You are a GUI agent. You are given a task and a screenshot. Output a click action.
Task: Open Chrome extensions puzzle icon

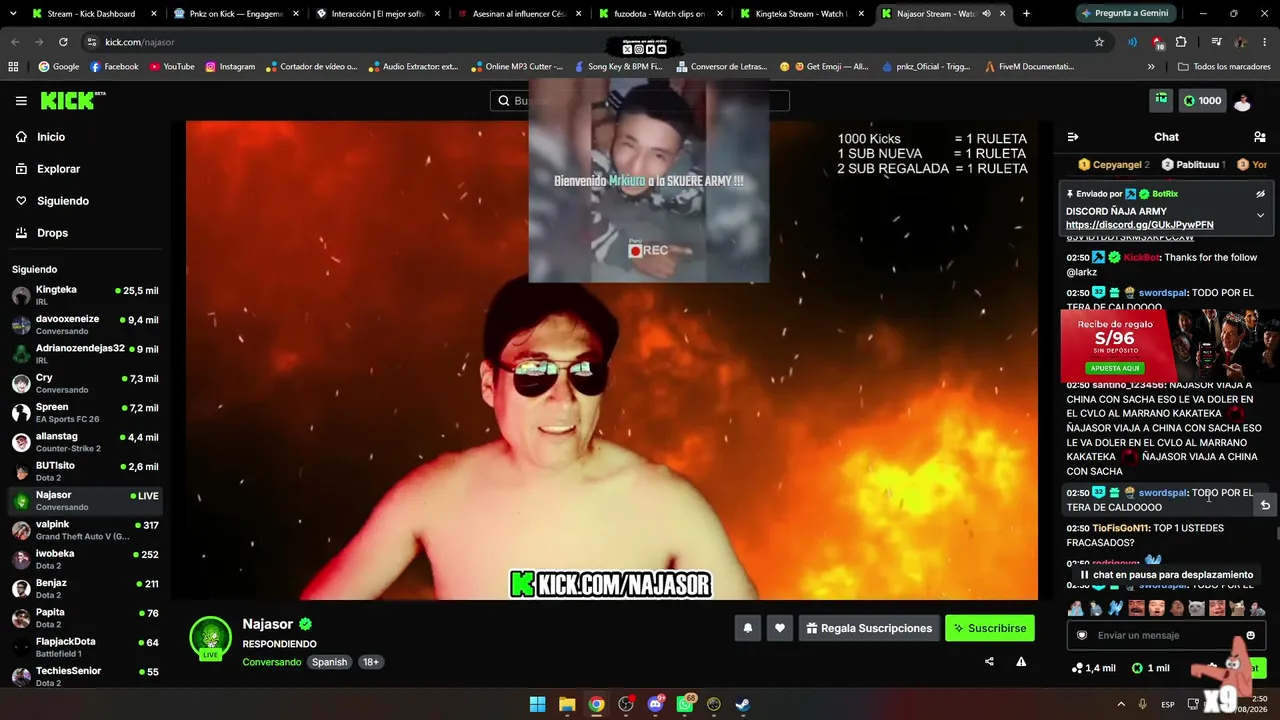click(1181, 42)
